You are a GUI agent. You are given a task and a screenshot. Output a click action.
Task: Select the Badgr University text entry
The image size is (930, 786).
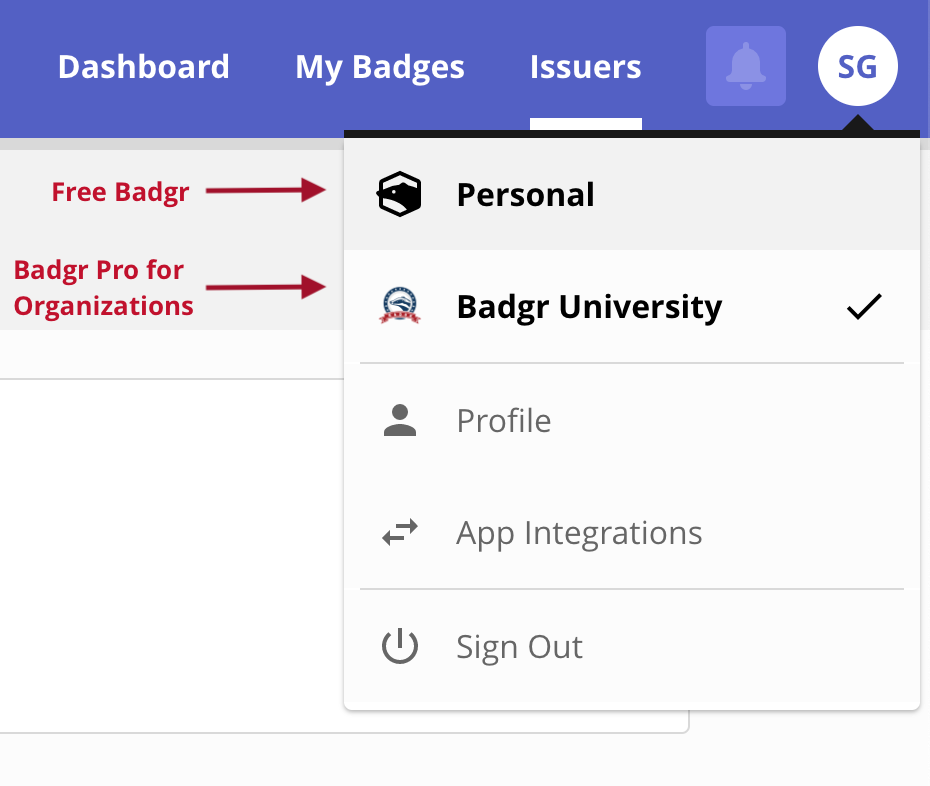[x=589, y=306]
